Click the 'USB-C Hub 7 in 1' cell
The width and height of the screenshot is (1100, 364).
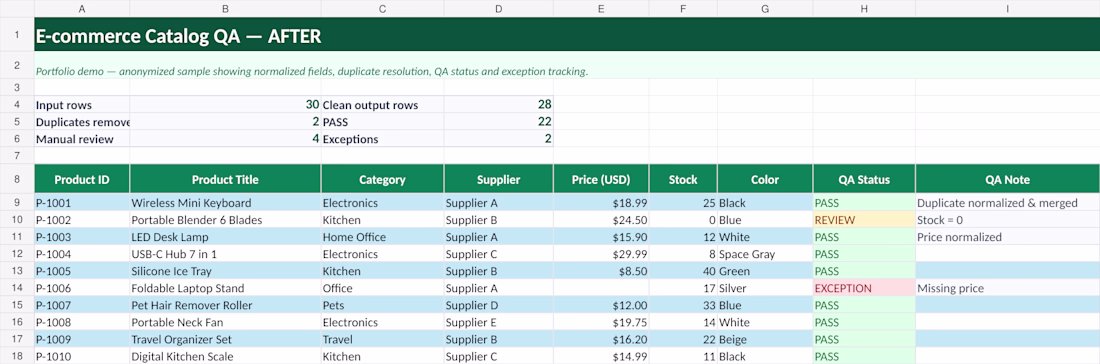(225, 254)
